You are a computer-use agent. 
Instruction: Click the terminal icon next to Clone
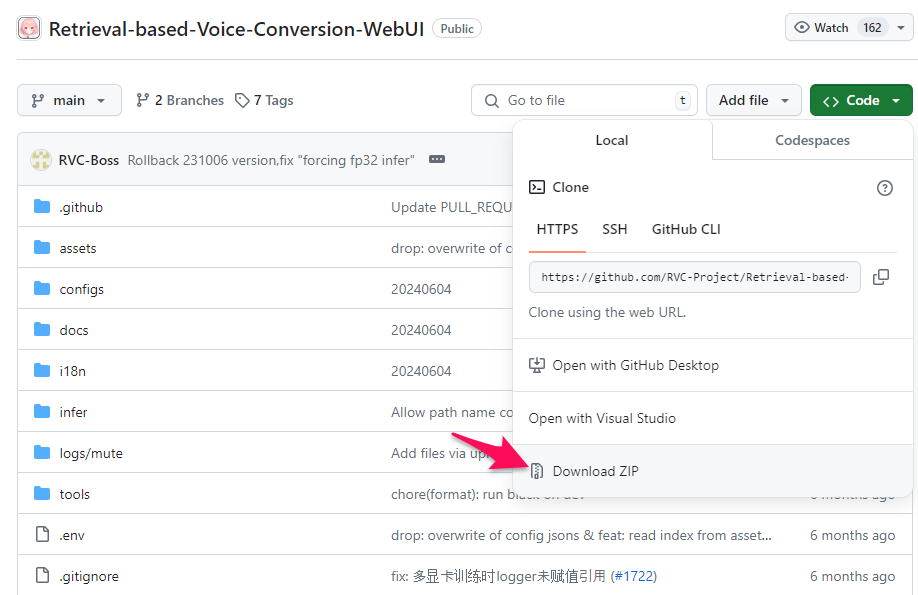click(x=537, y=187)
